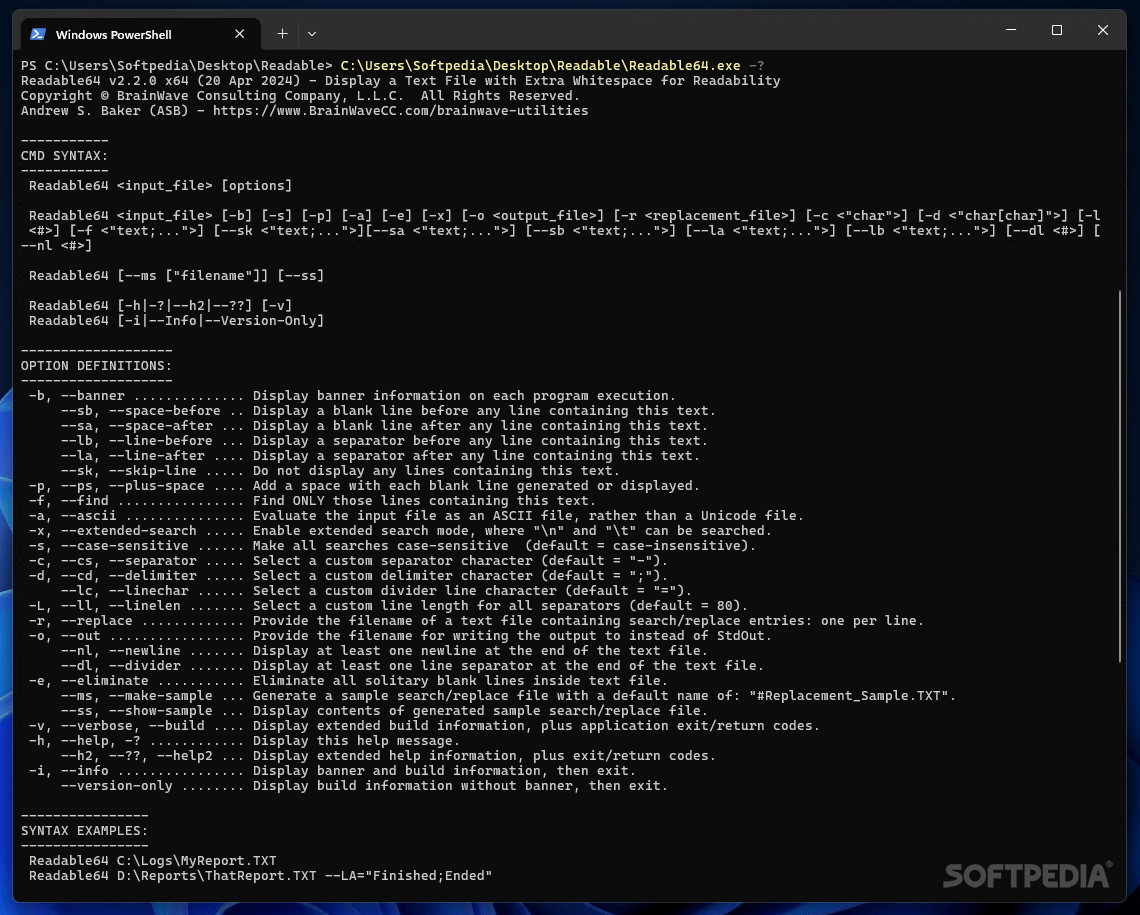Click the '-b, --banner' option line
Viewport: 1140px width, 915px height.
click(352, 395)
